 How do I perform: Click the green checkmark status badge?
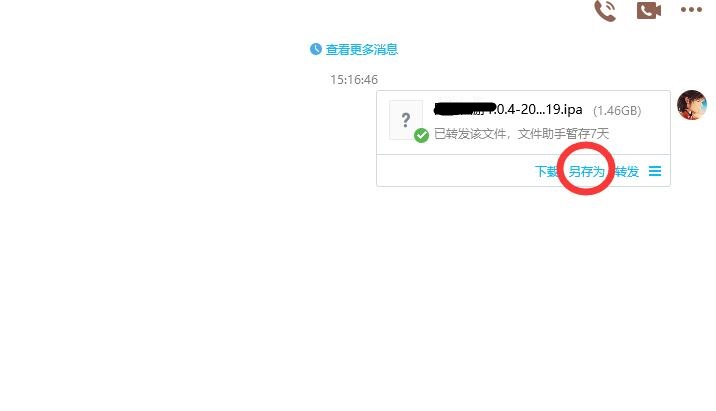click(421, 135)
